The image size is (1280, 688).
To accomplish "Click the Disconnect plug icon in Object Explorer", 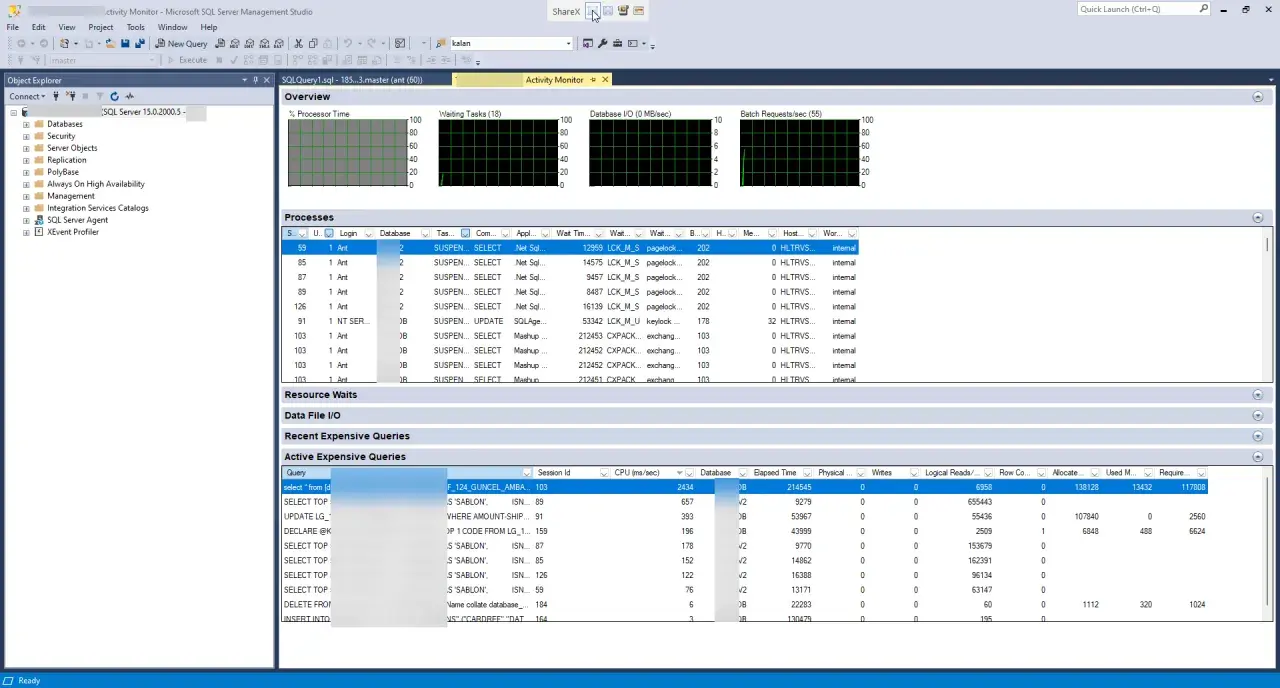I will (x=70, y=96).
